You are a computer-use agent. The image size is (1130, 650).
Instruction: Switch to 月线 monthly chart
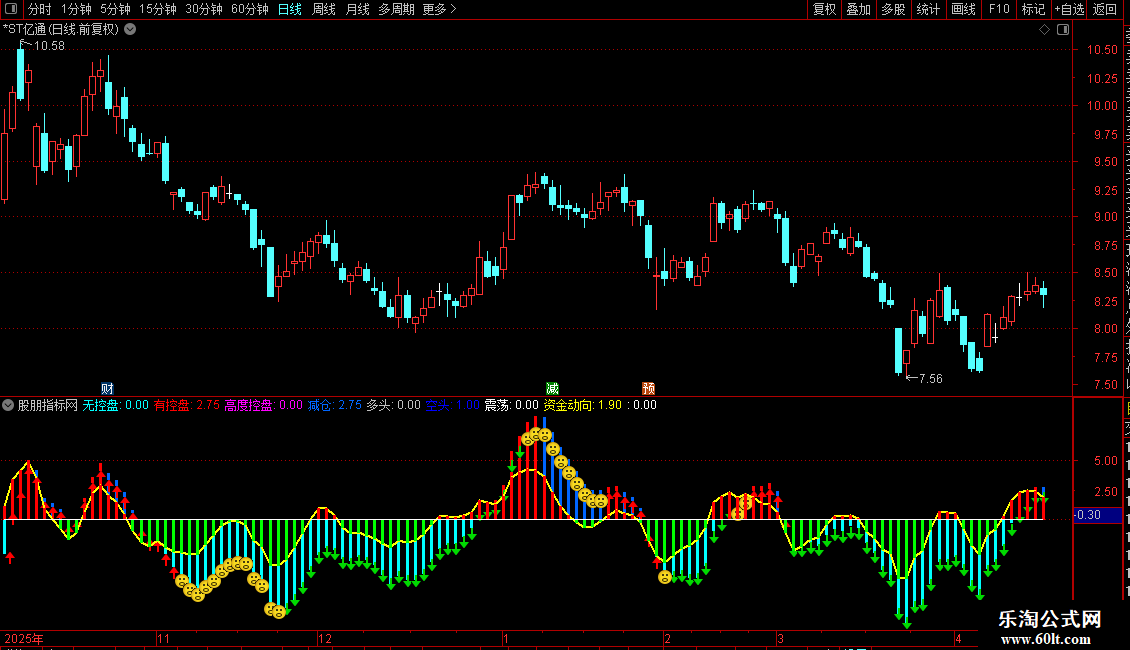(357, 9)
